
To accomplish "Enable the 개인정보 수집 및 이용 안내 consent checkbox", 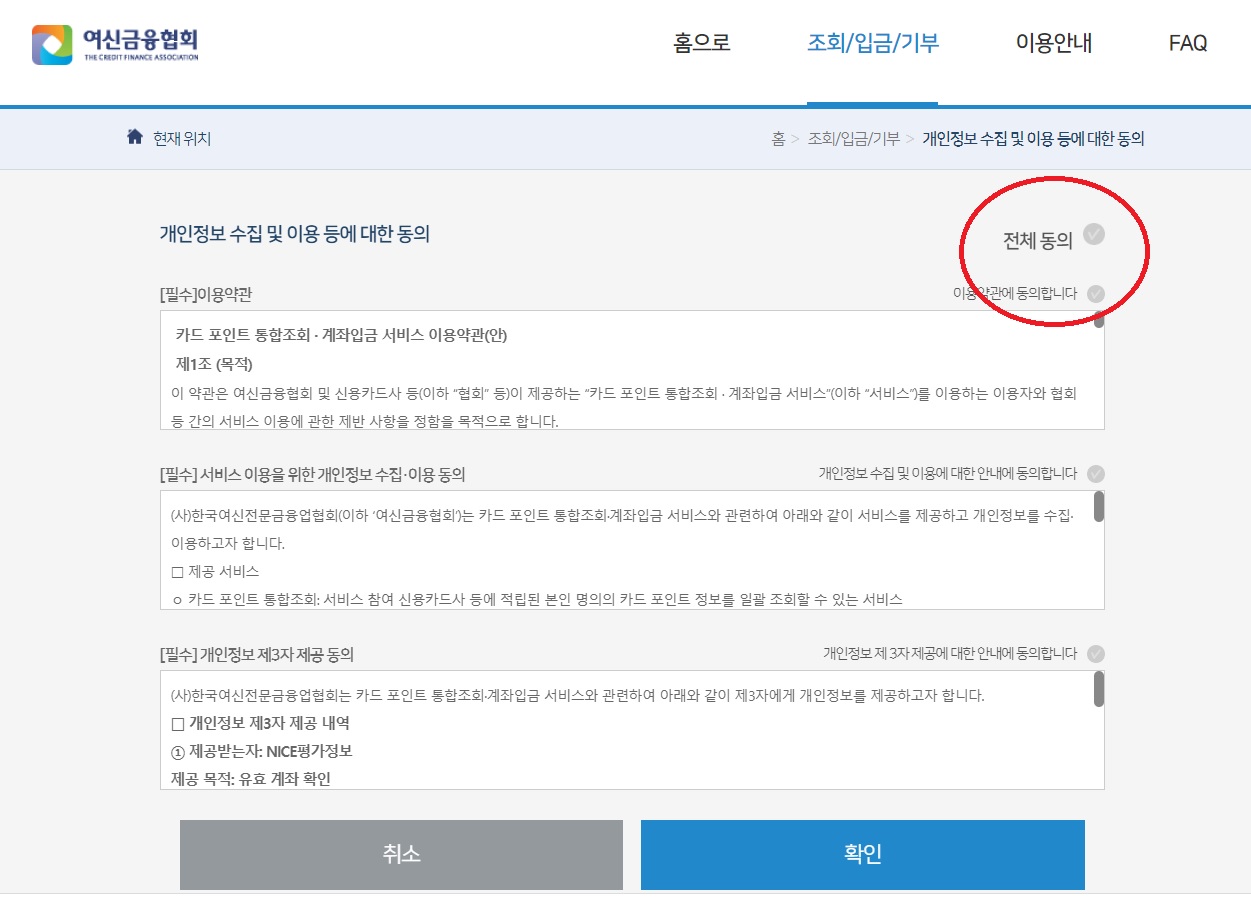I will tap(1097, 471).
